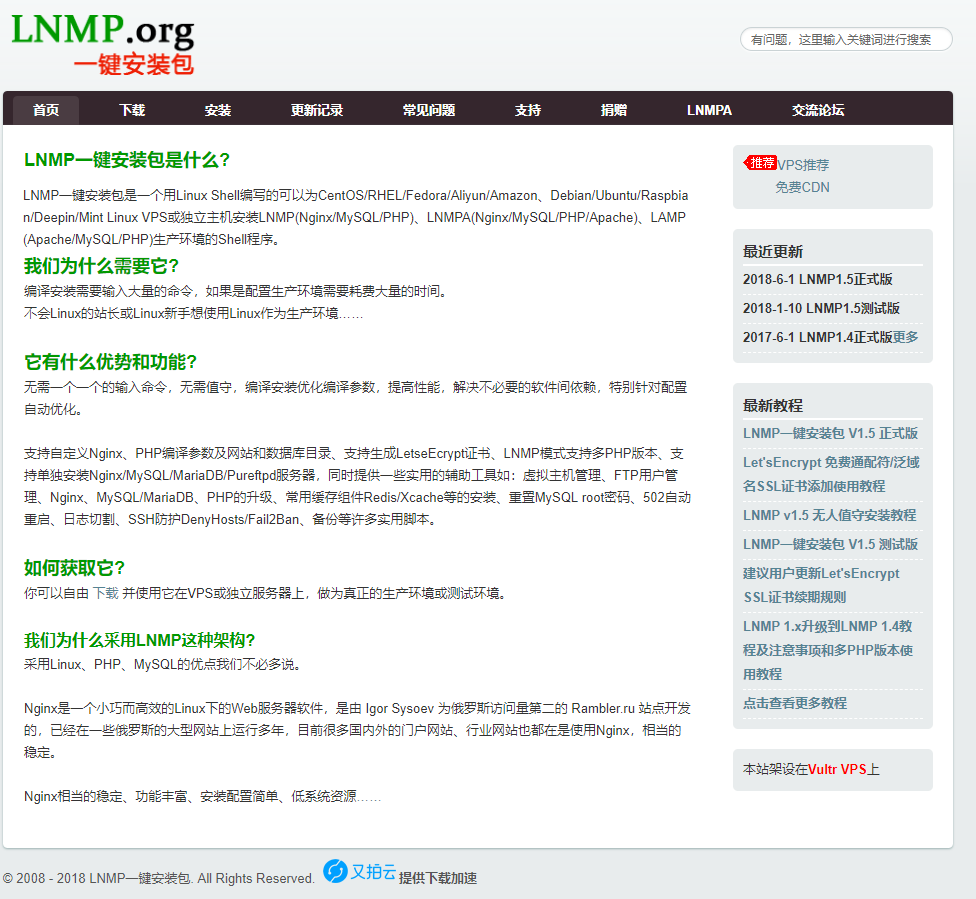The width and height of the screenshot is (976, 899).
Task: Click the VPS推荐 sidebar link
Action: pyautogui.click(x=803, y=165)
